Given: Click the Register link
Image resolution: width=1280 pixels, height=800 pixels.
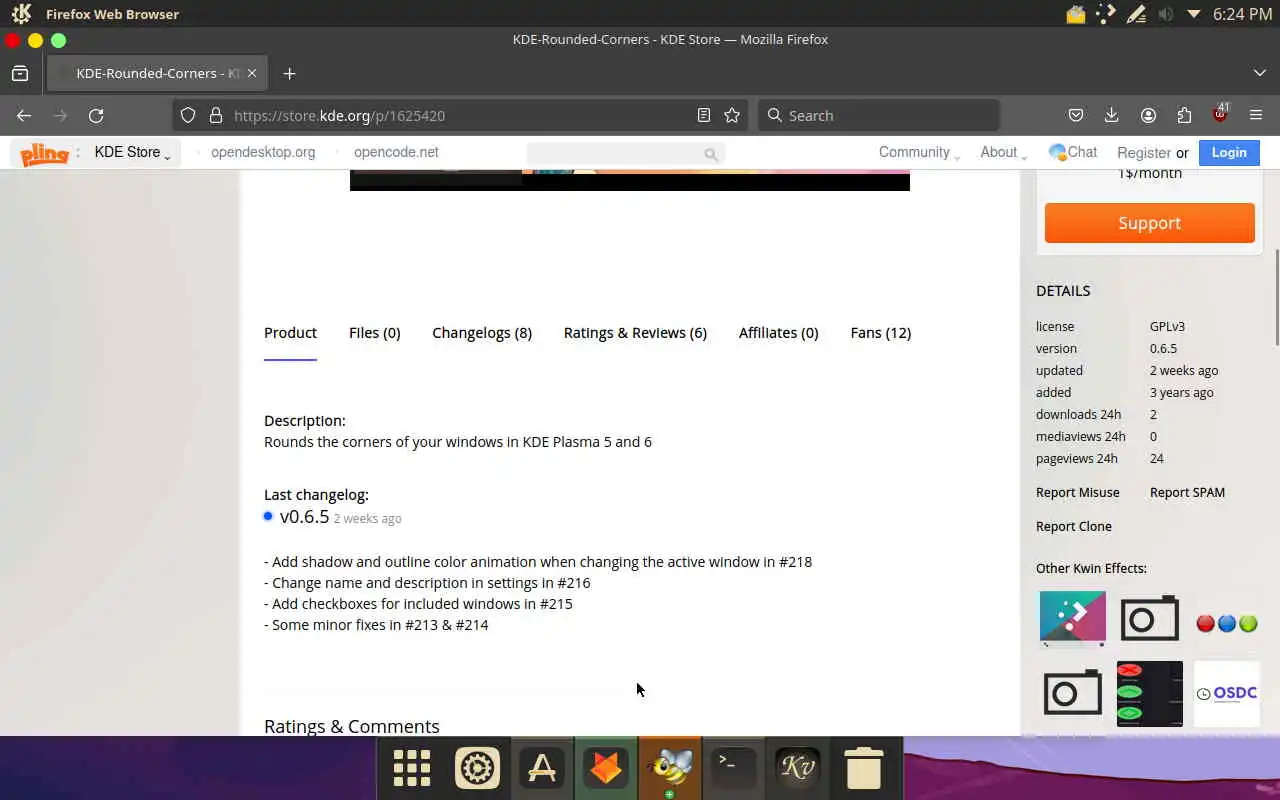Looking at the screenshot, I should click(x=1143, y=153).
